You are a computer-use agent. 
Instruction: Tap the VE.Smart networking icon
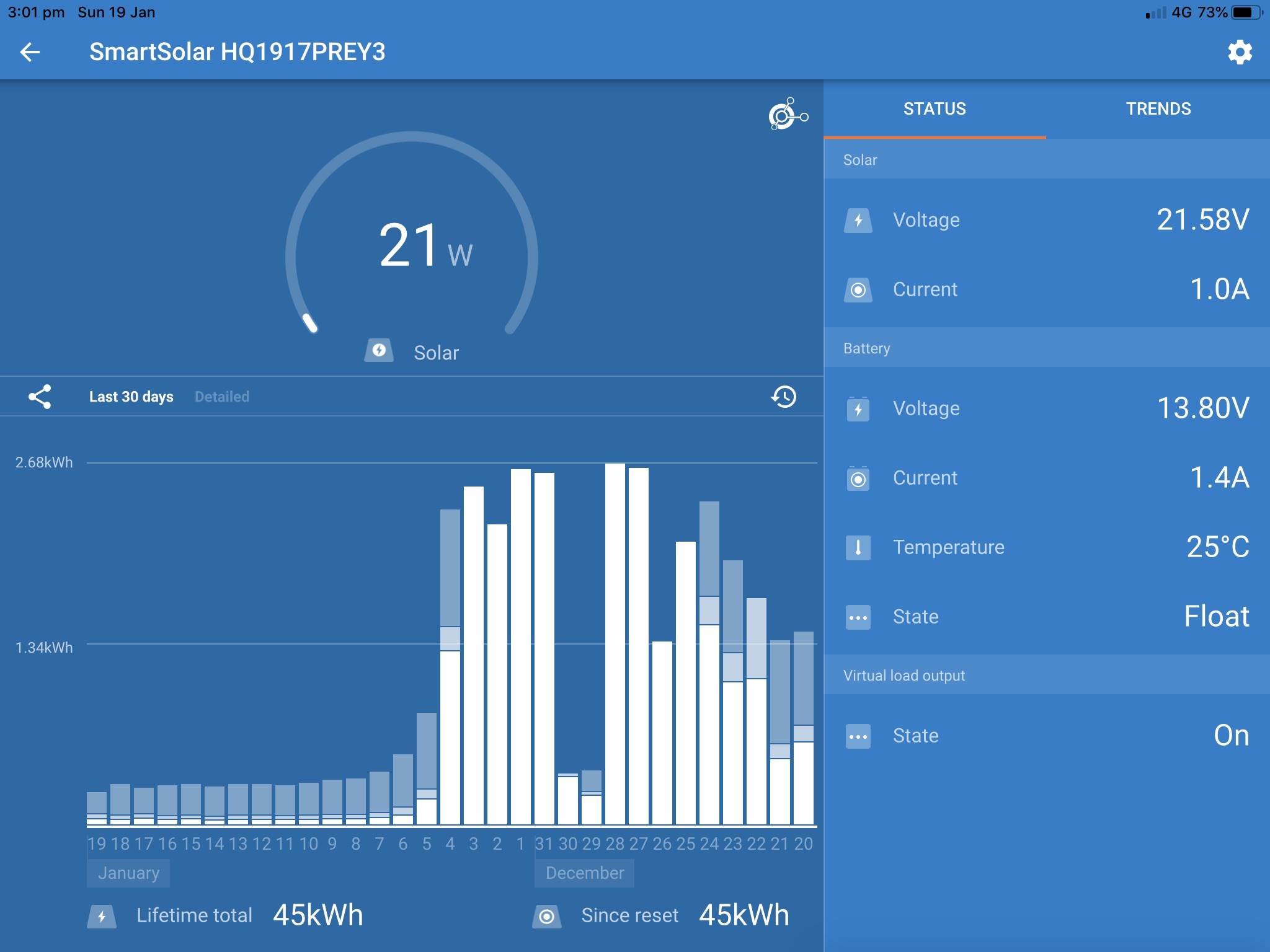click(787, 114)
